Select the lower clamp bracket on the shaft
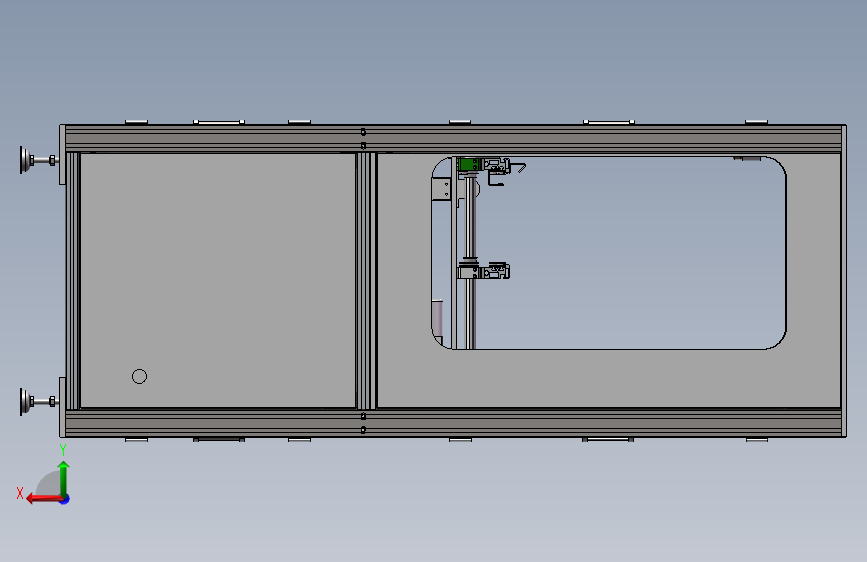Viewport: 867px width, 562px height. tap(483, 271)
